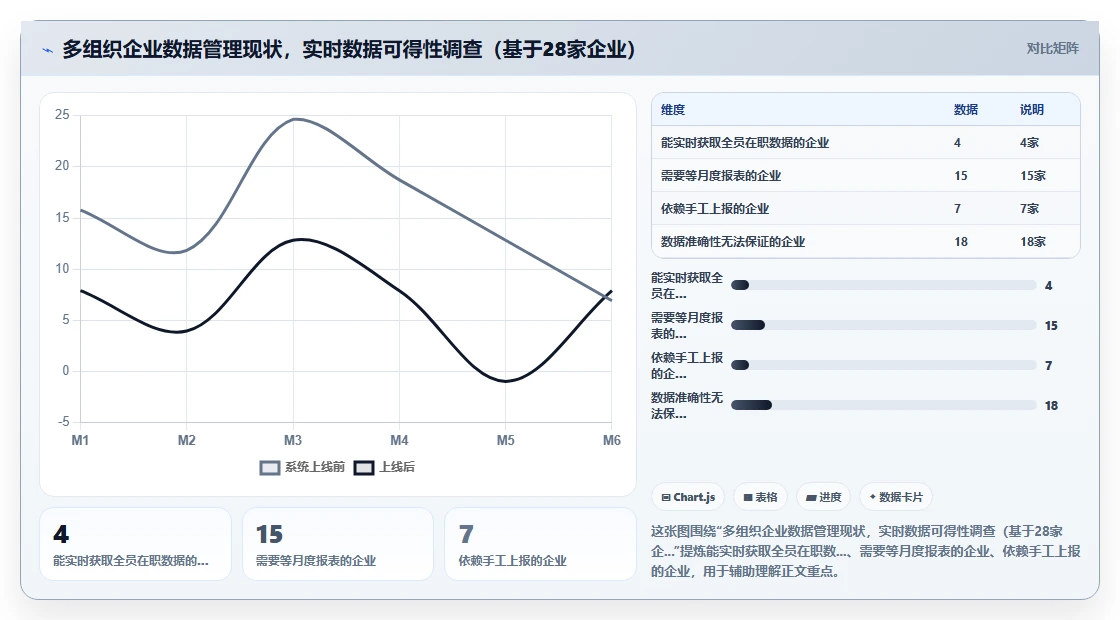The width and height of the screenshot is (1120, 620).
Task: Select the 数据卡片 tag chip
Action: click(x=896, y=497)
